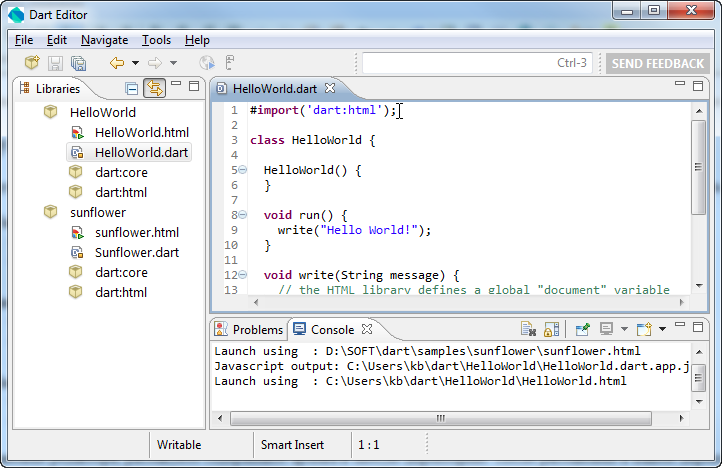Open the Tools menu

point(156,40)
